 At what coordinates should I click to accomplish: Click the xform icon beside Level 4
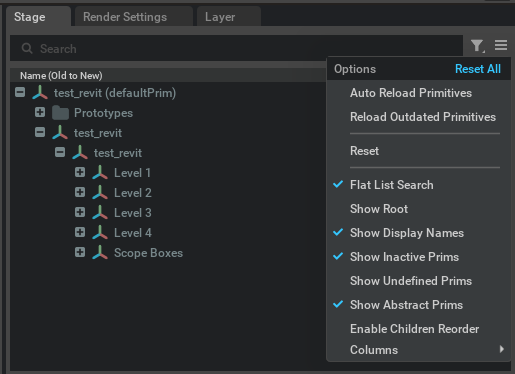pyautogui.click(x=100, y=233)
